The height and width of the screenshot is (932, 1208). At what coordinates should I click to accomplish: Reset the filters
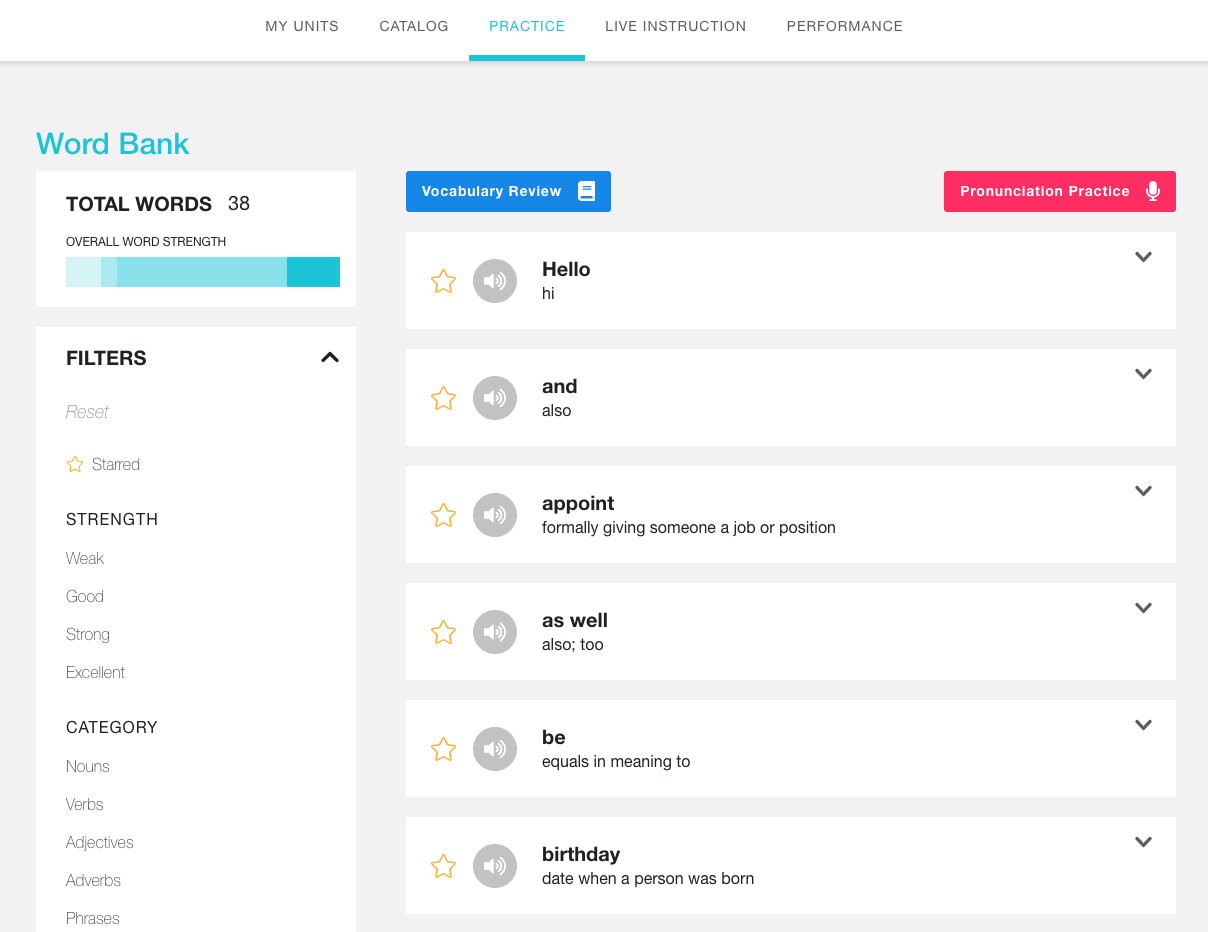point(87,412)
